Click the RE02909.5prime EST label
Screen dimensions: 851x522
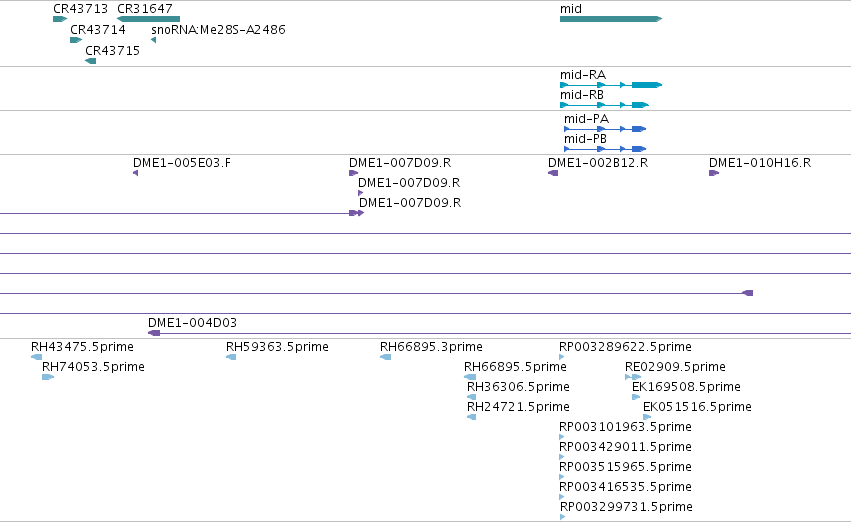tap(675, 367)
